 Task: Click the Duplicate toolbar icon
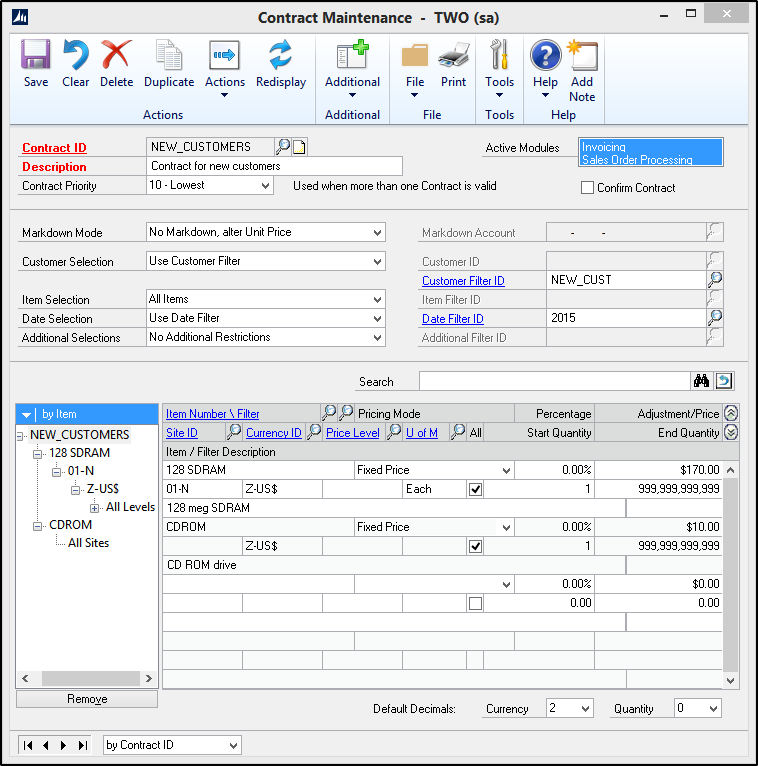click(169, 54)
